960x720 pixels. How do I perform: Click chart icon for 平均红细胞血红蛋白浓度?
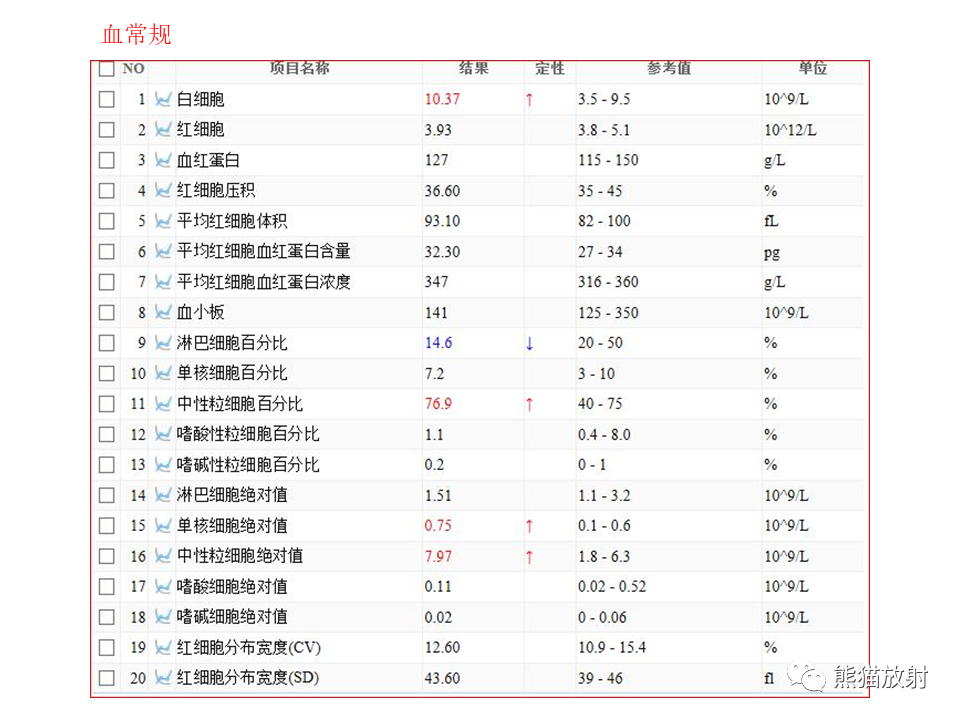162,282
